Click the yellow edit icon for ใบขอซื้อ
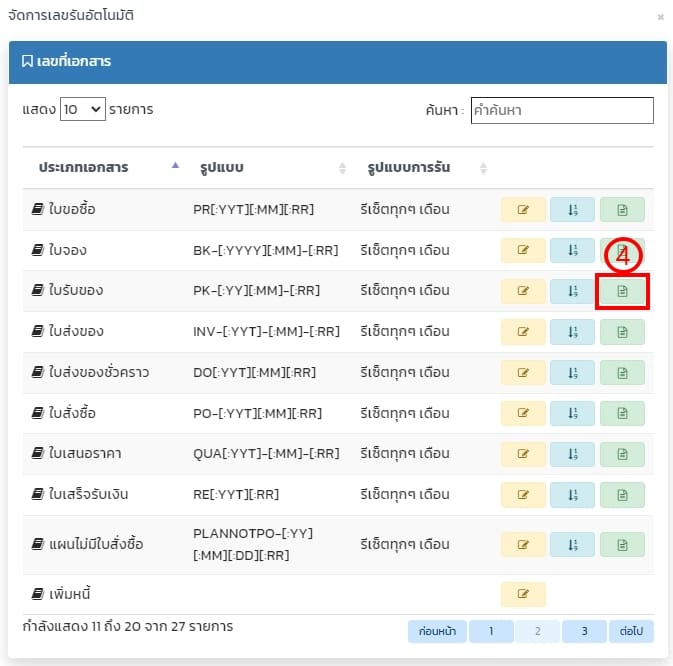673x666 pixels. 523,210
